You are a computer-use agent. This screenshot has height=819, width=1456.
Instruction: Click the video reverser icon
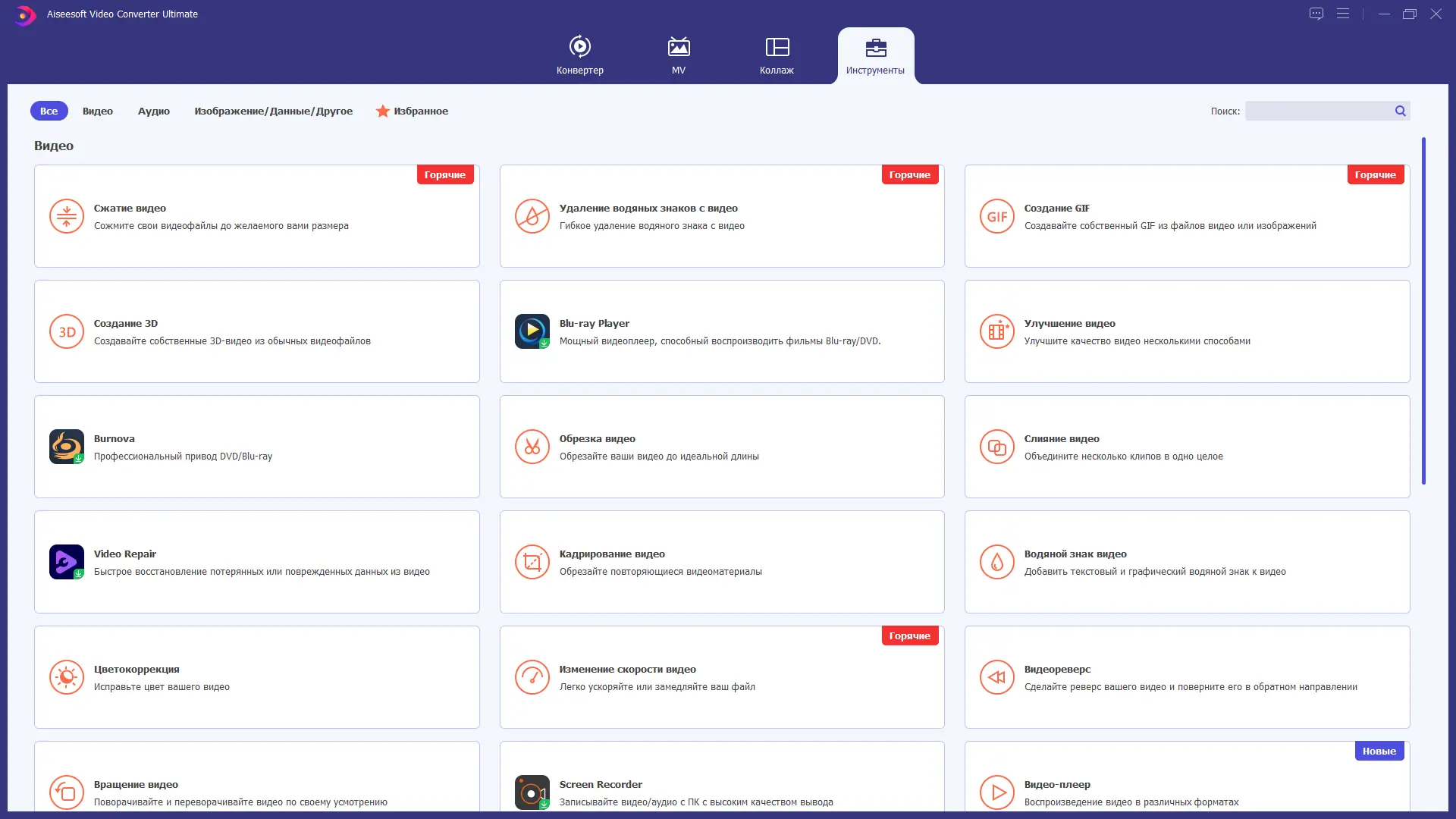point(996,677)
